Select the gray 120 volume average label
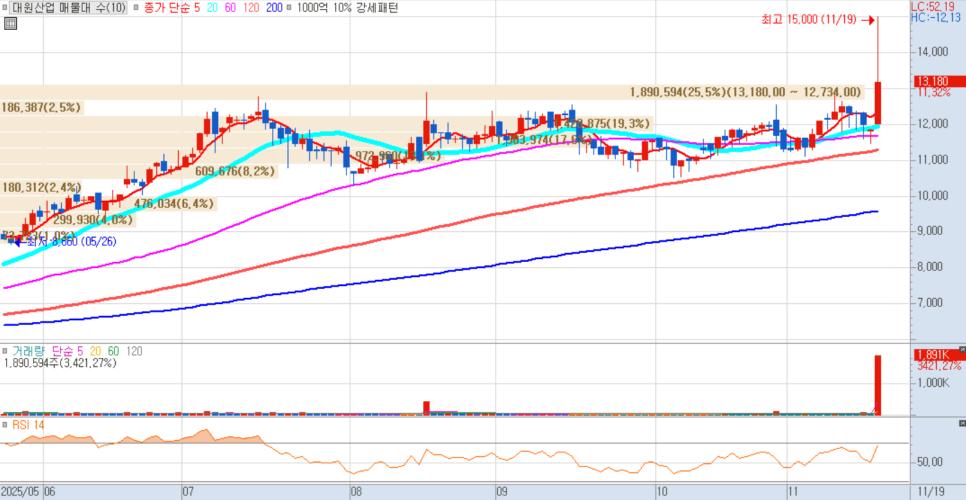The width and height of the screenshot is (966, 500). click(134, 351)
